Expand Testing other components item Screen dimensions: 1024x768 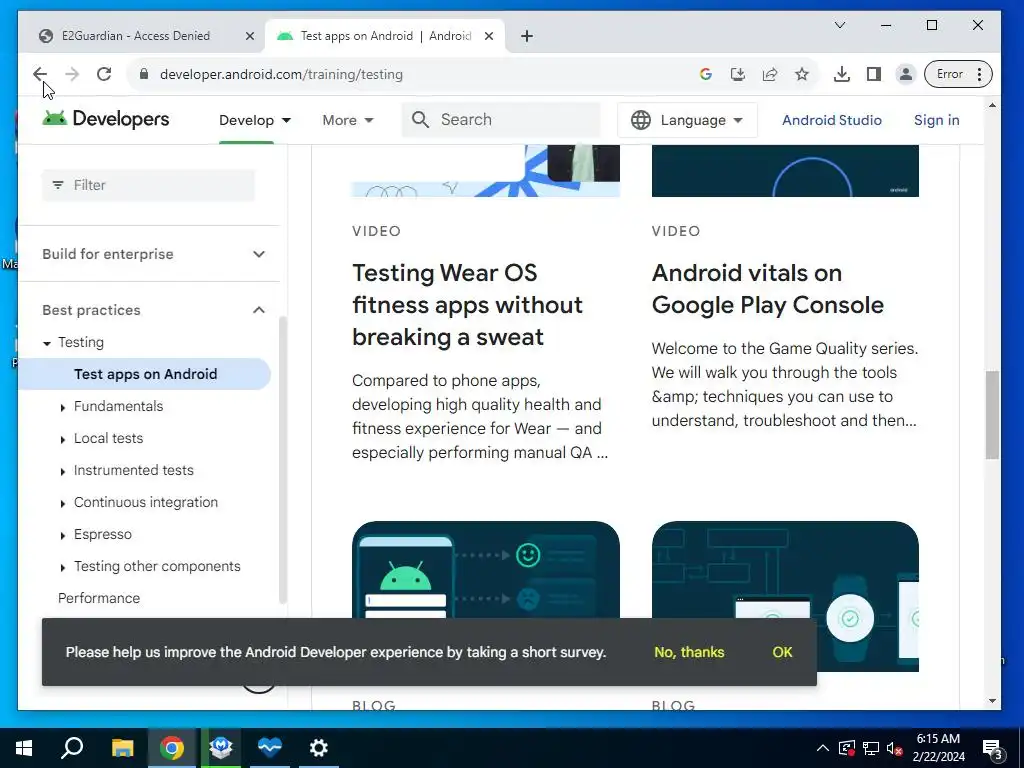[x=62, y=568]
